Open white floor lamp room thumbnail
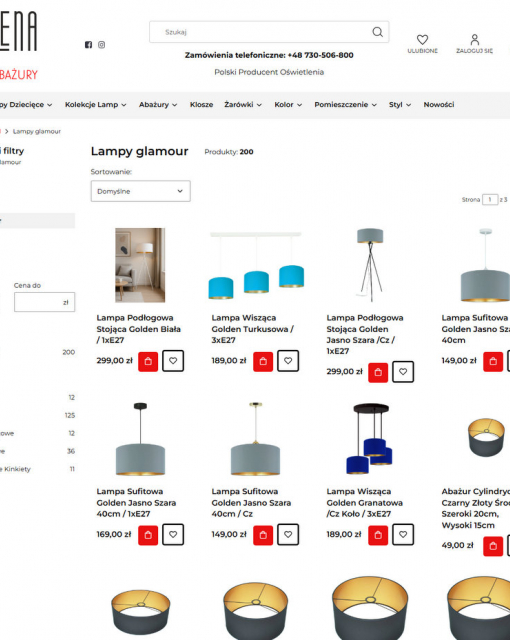The height and width of the screenshot is (640, 510). click(140, 265)
